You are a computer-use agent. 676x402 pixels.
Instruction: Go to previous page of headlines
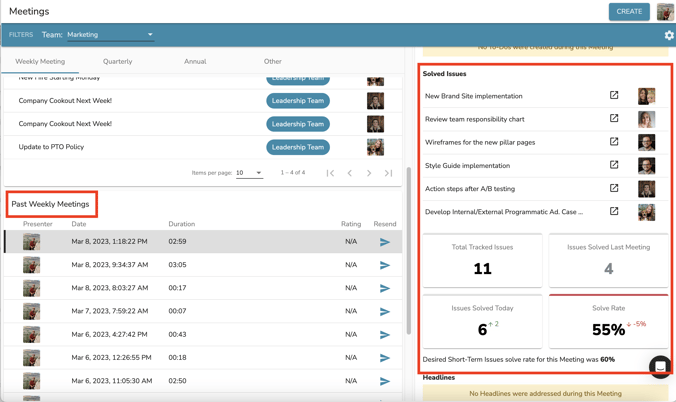click(x=350, y=173)
